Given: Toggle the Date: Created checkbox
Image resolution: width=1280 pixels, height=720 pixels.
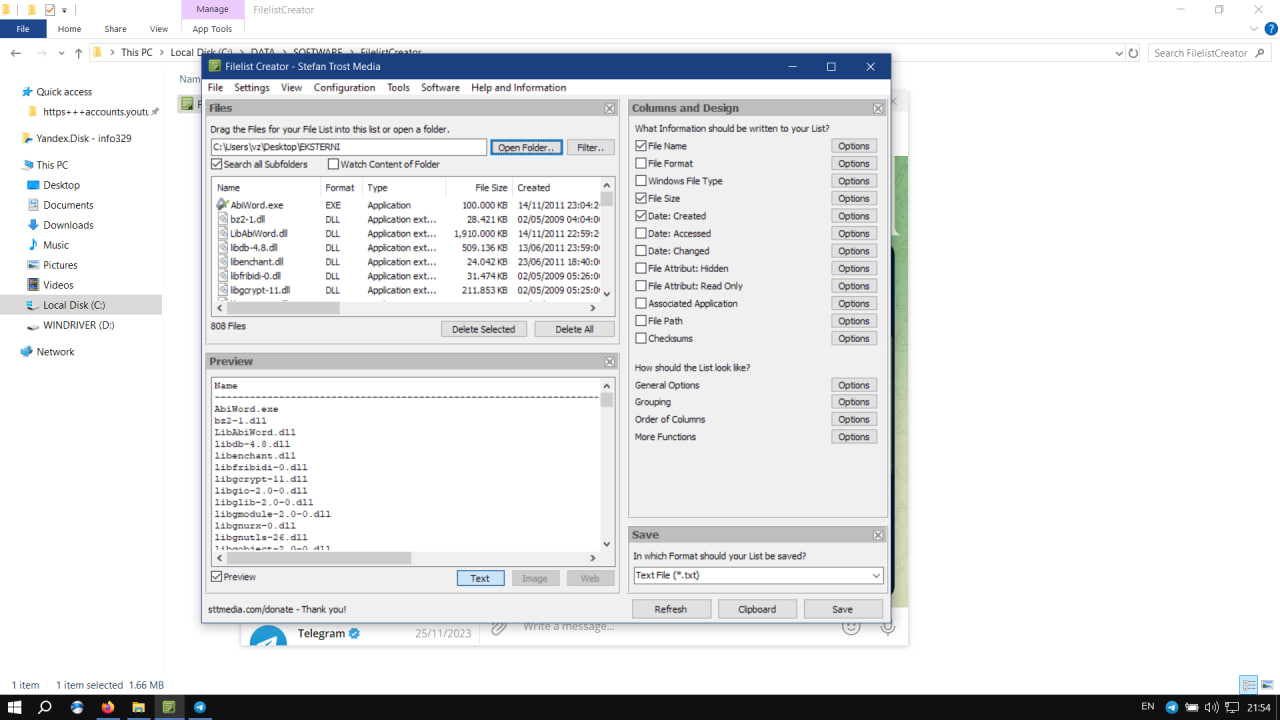Looking at the screenshot, I should [x=641, y=216].
